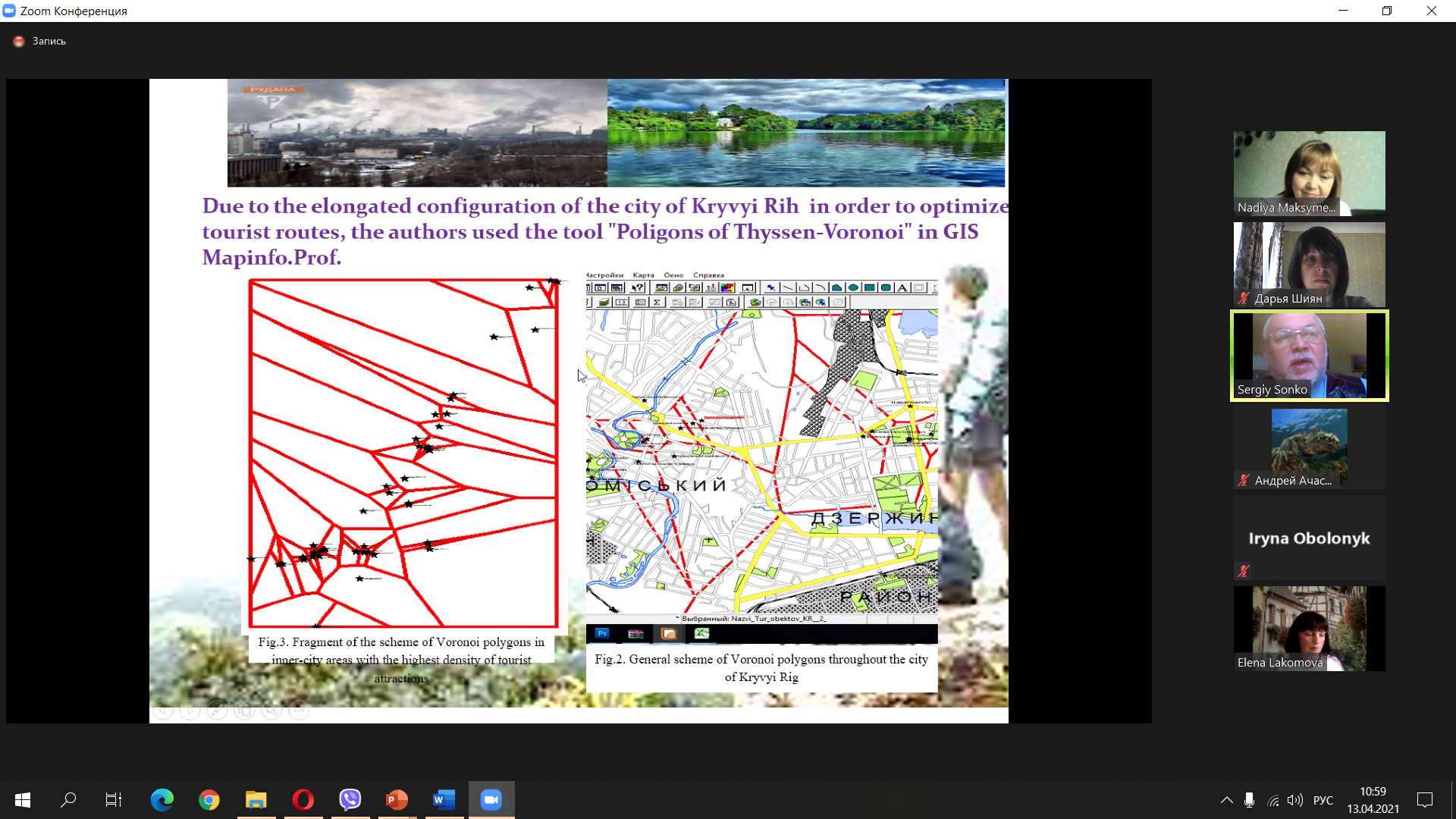Open the clock and calendar flyout

(1373, 800)
